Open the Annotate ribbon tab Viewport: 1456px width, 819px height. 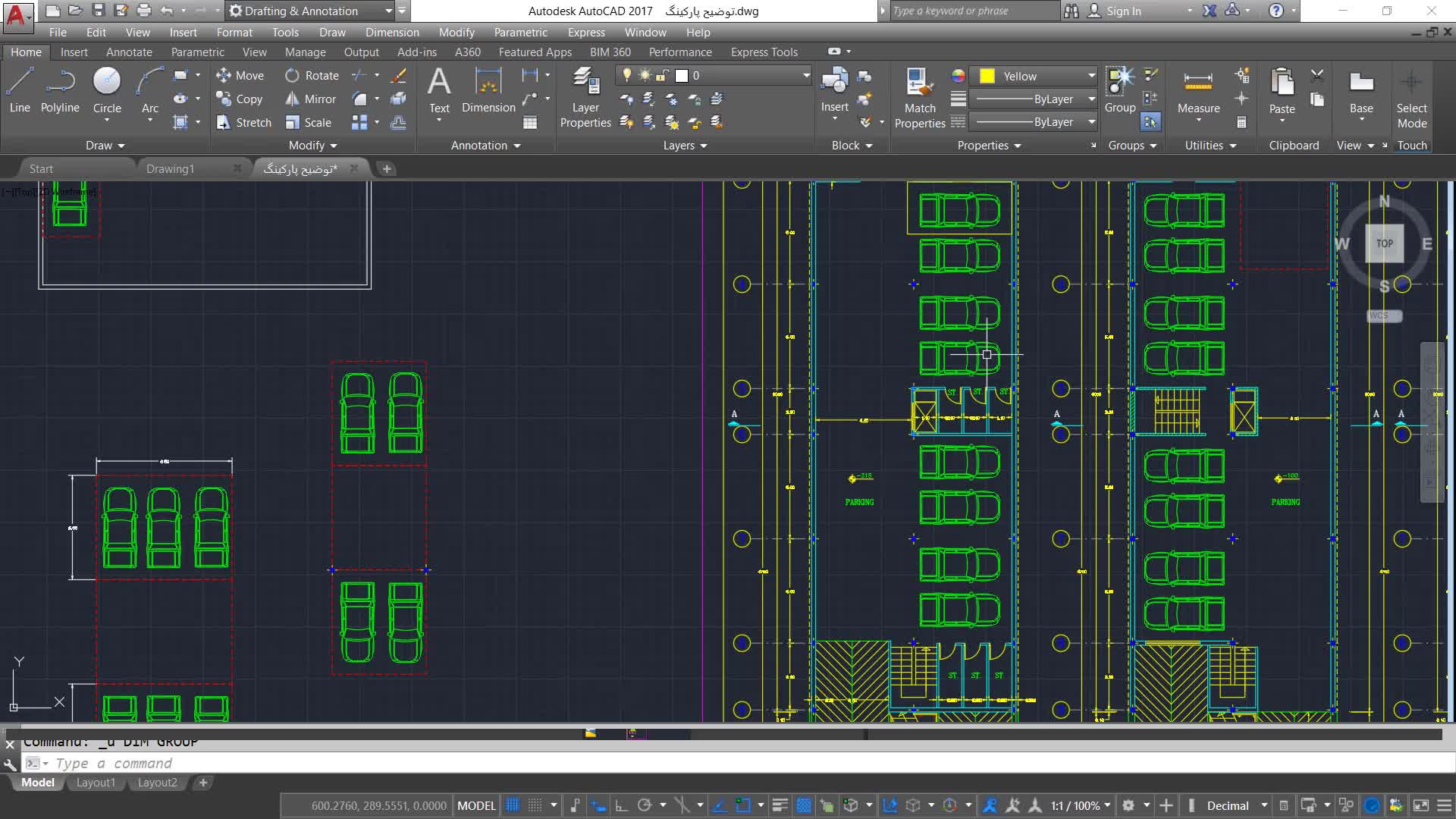click(x=129, y=52)
